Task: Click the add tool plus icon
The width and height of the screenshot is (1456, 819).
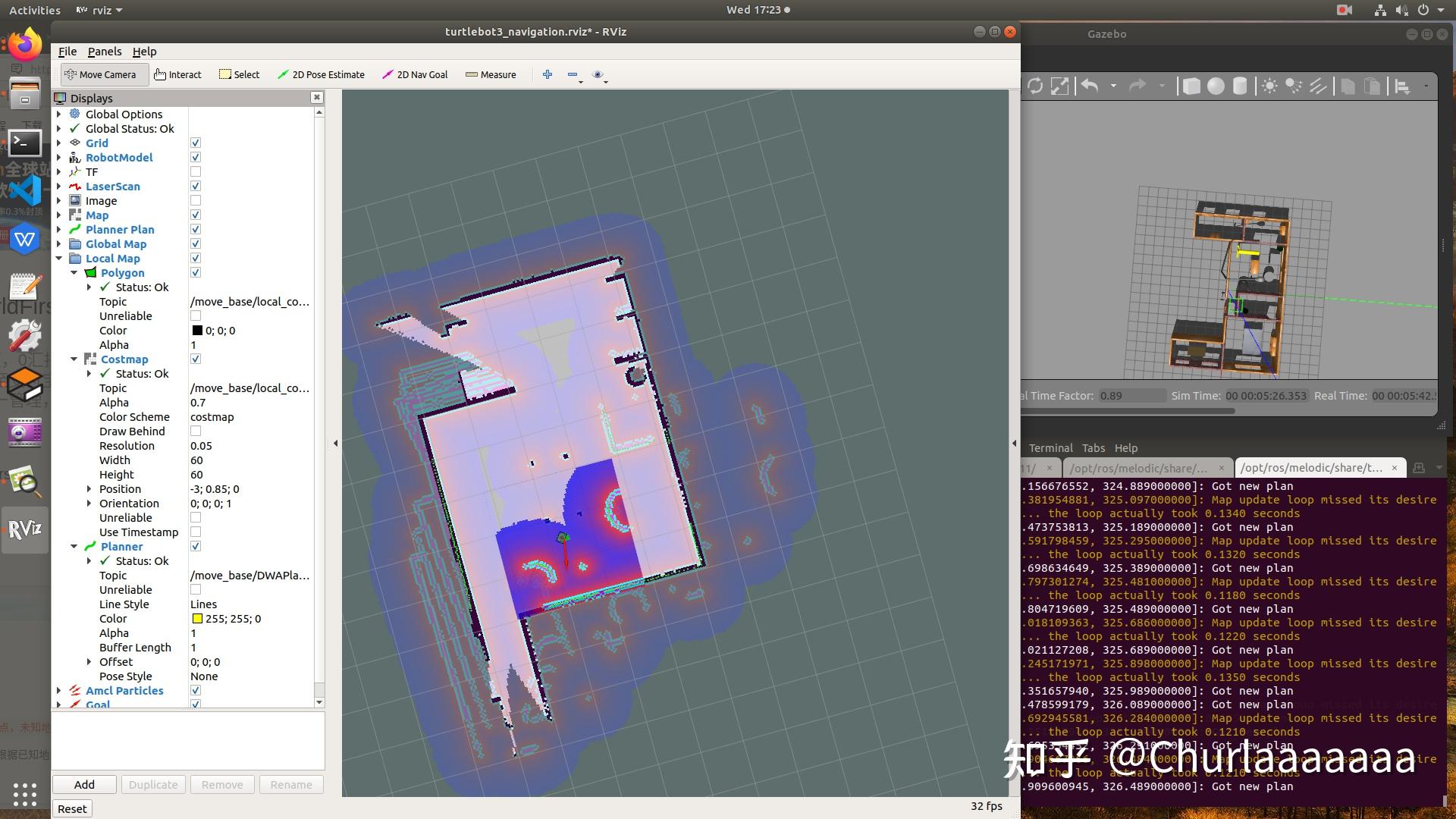Action: point(548,74)
